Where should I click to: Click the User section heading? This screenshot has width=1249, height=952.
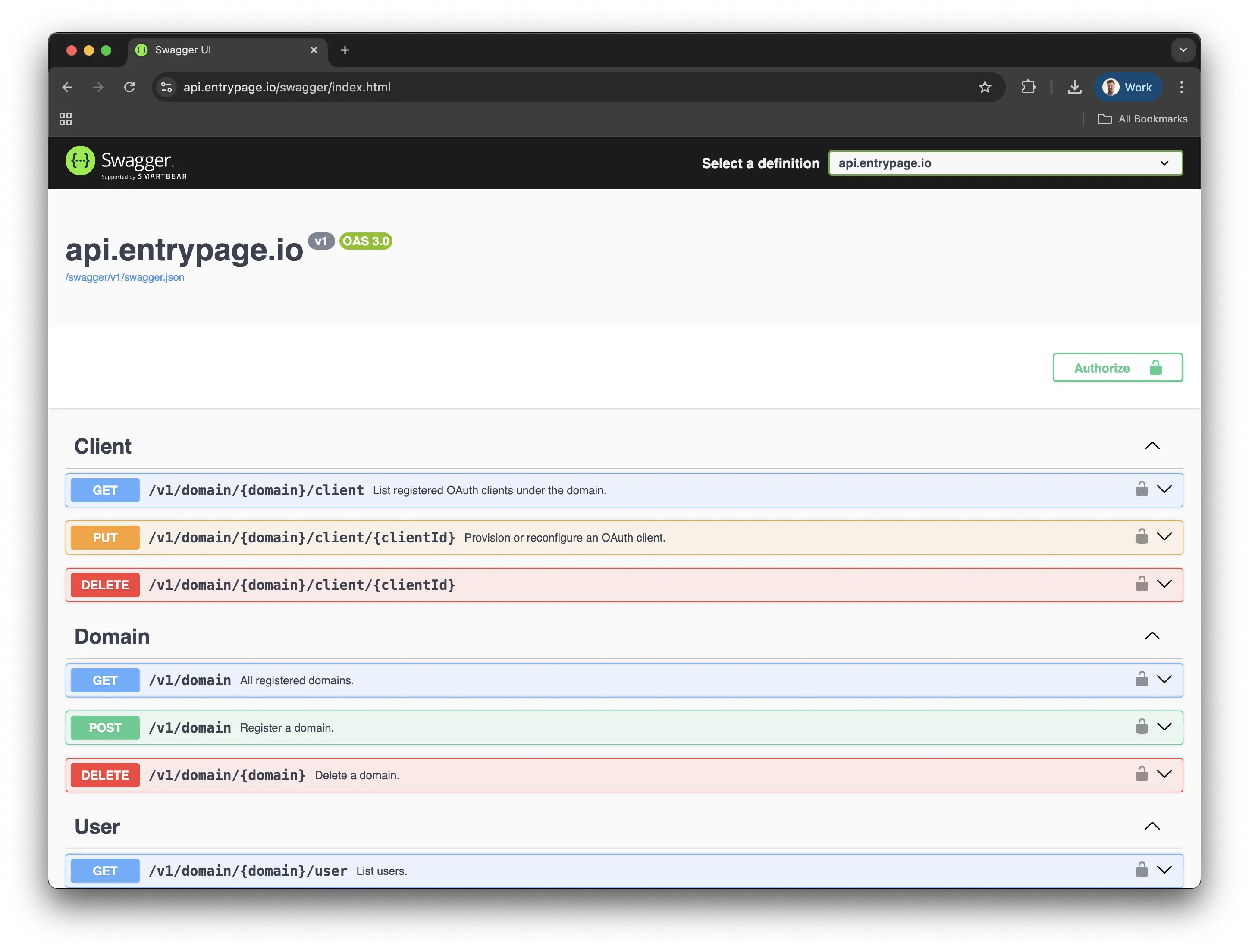(97, 827)
